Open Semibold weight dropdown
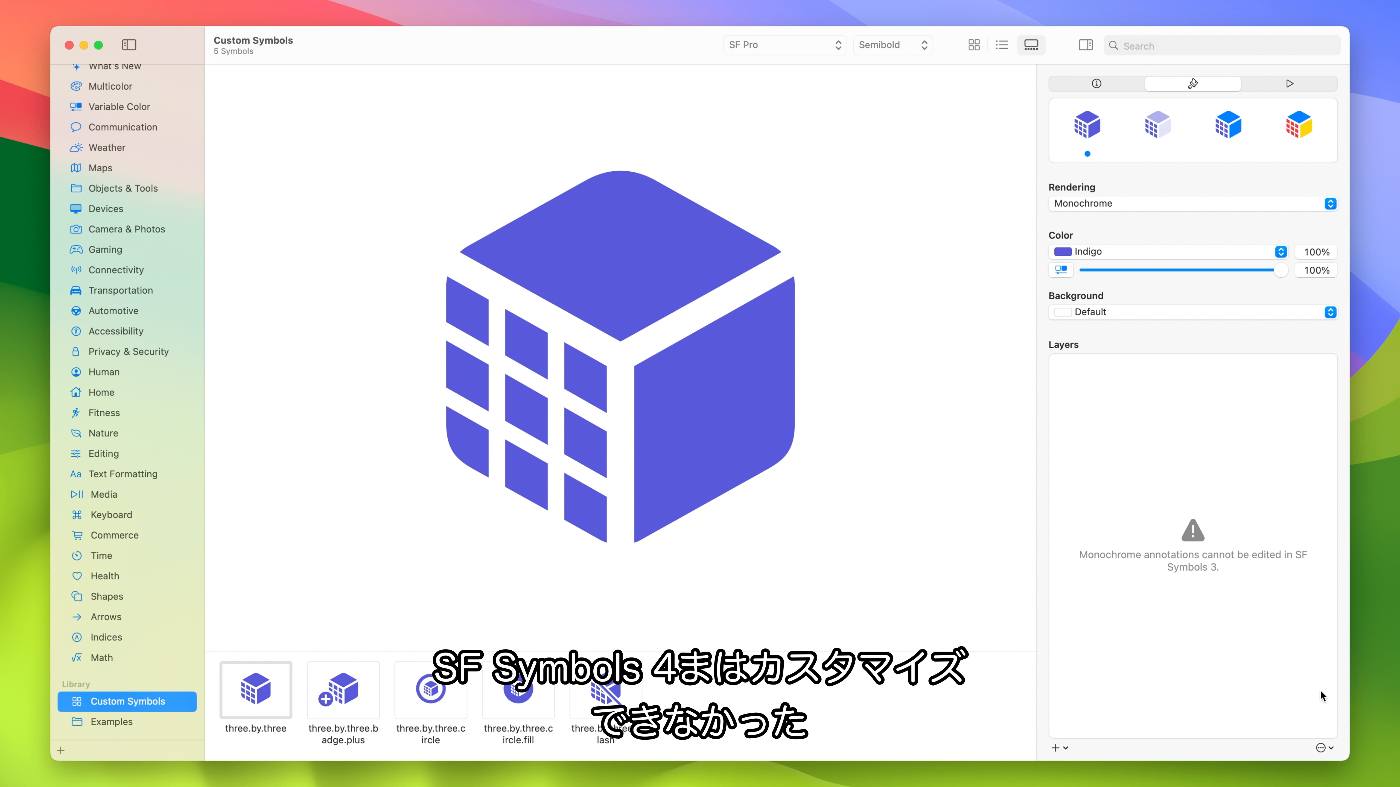The height and width of the screenshot is (787, 1400). click(893, 45)
